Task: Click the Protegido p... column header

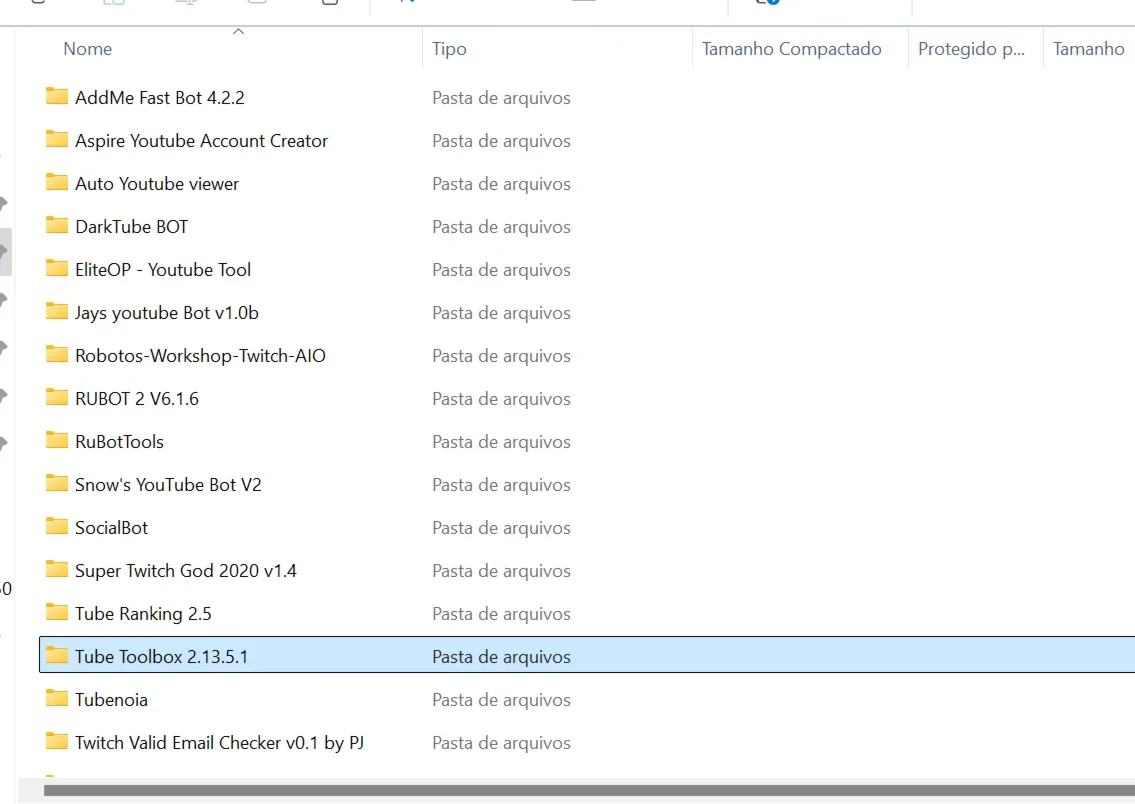Action: [x=971, y=49]
